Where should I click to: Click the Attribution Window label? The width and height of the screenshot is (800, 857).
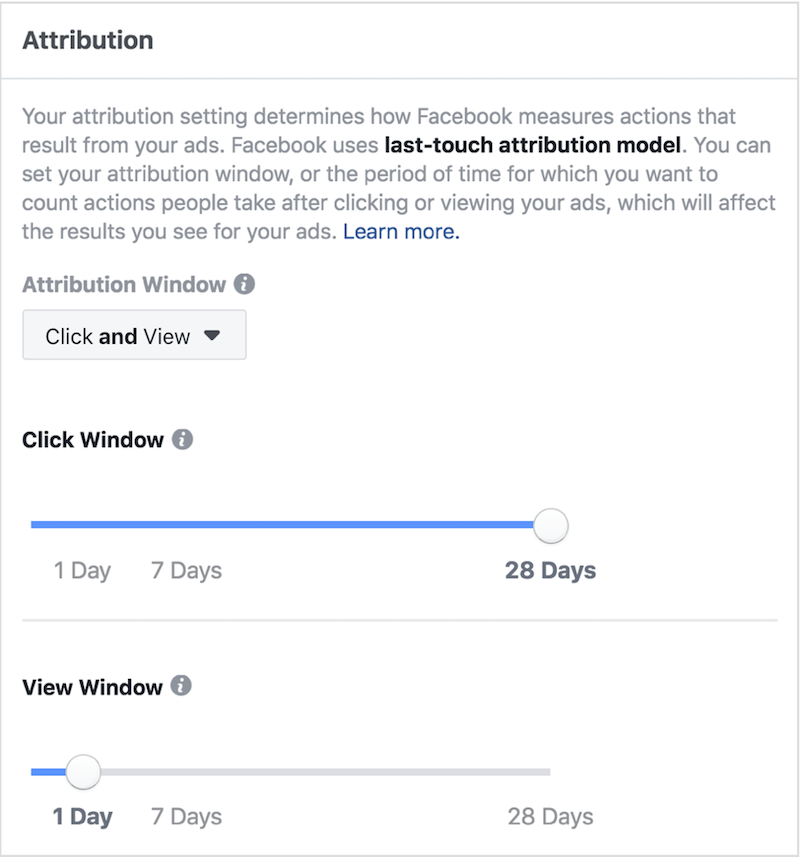coord(124,285)
